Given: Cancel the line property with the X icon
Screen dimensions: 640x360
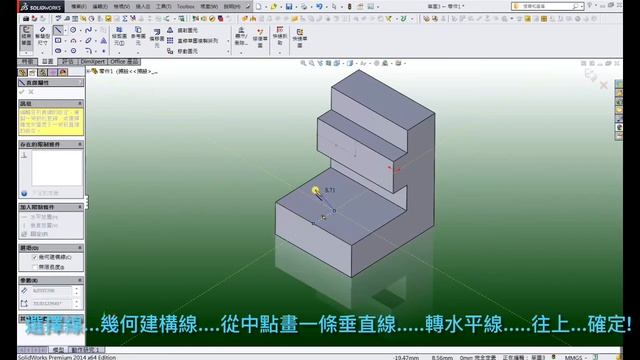Looking at the screenshot, I should point(31,92).
